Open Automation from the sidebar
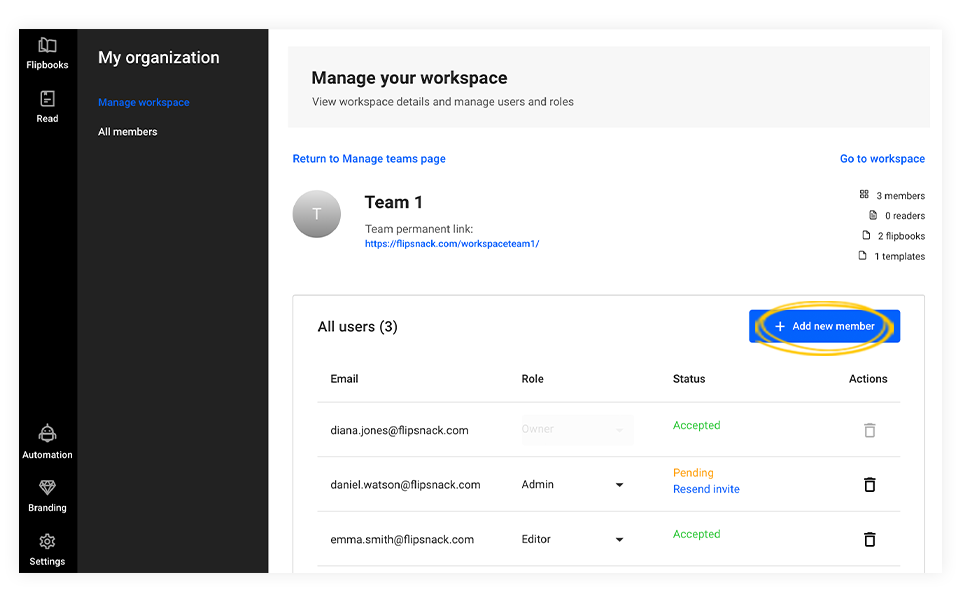The width and height of the screenshot is (960, 602). pyautogui.click(x=47, y=440)
